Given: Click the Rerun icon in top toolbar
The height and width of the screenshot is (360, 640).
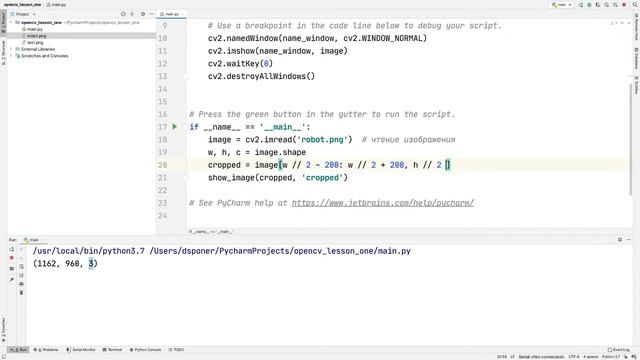Looking at the screenshot, I should pos(581,5).
